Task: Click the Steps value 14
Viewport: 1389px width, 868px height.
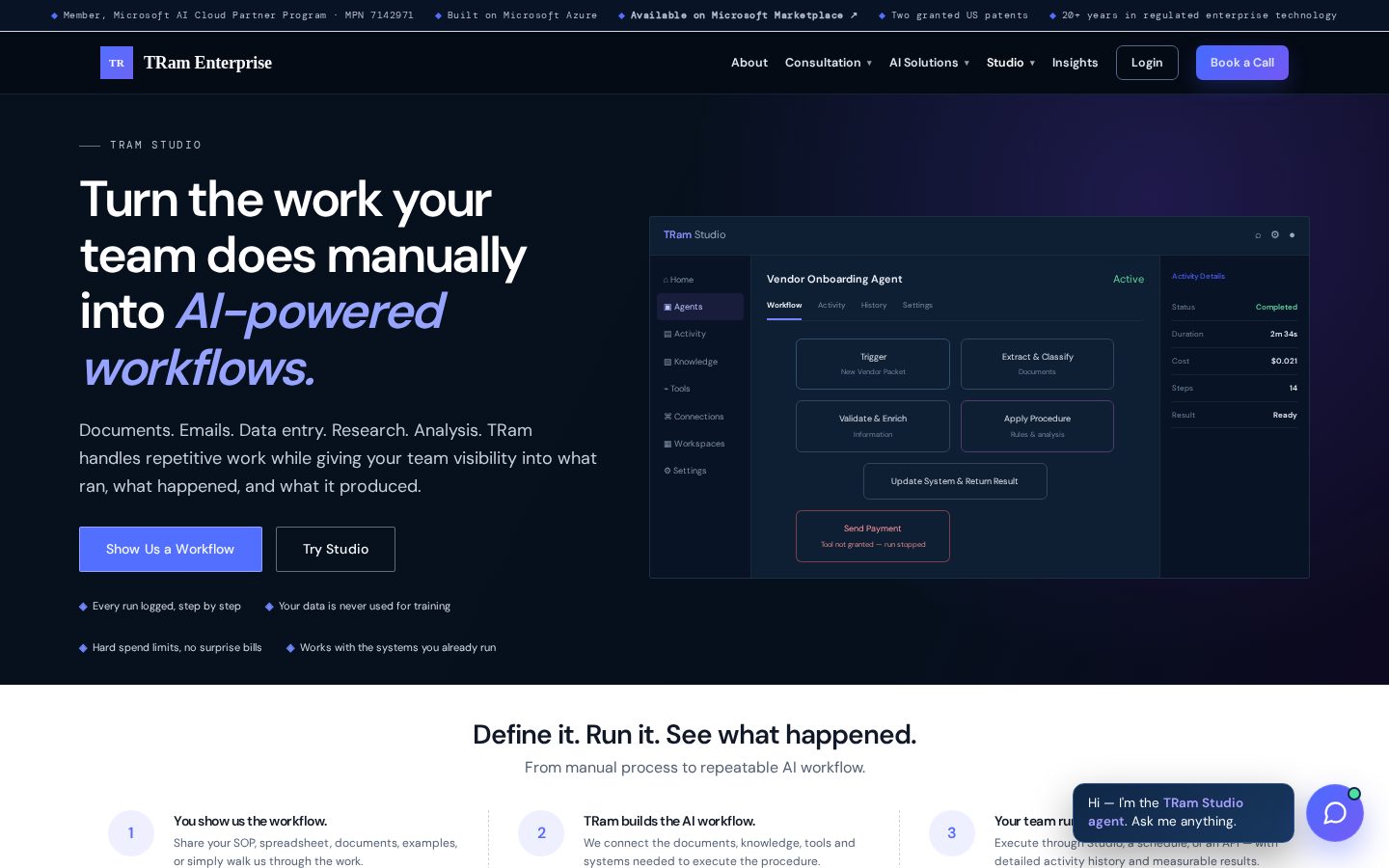Action: [x=1293, y=388]
